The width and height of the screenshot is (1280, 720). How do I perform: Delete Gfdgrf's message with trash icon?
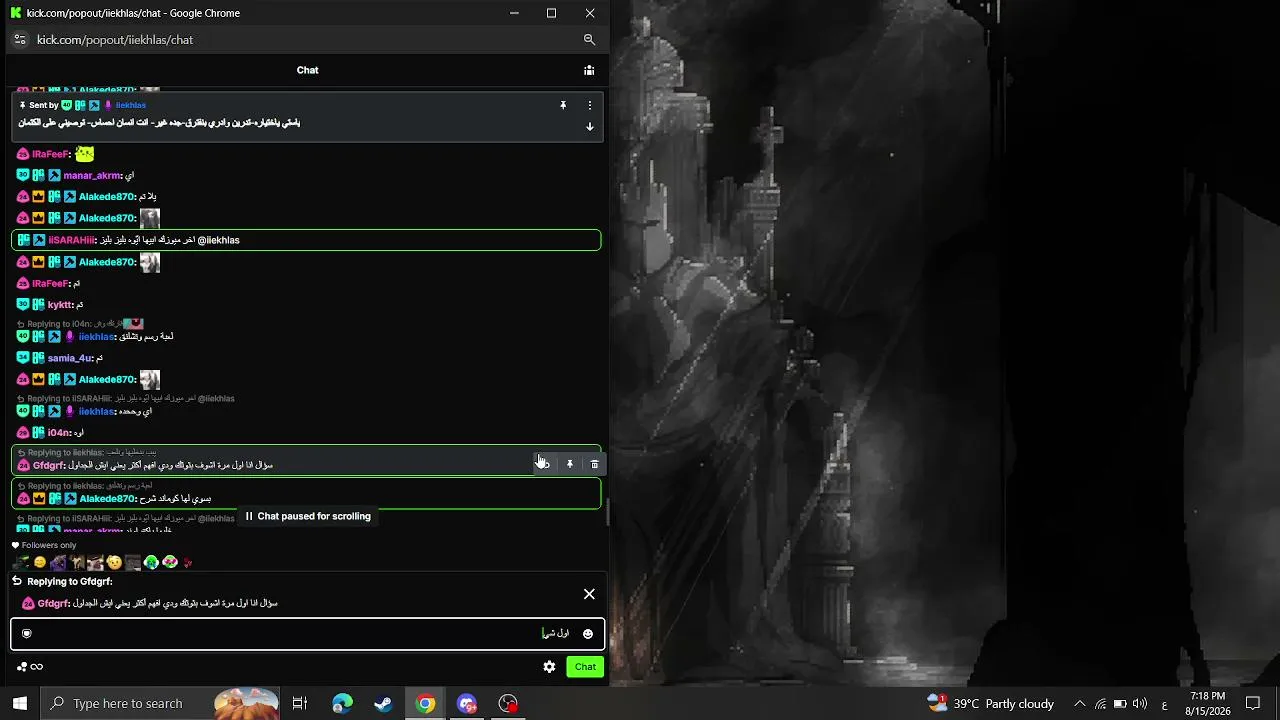tap(595, 464)
